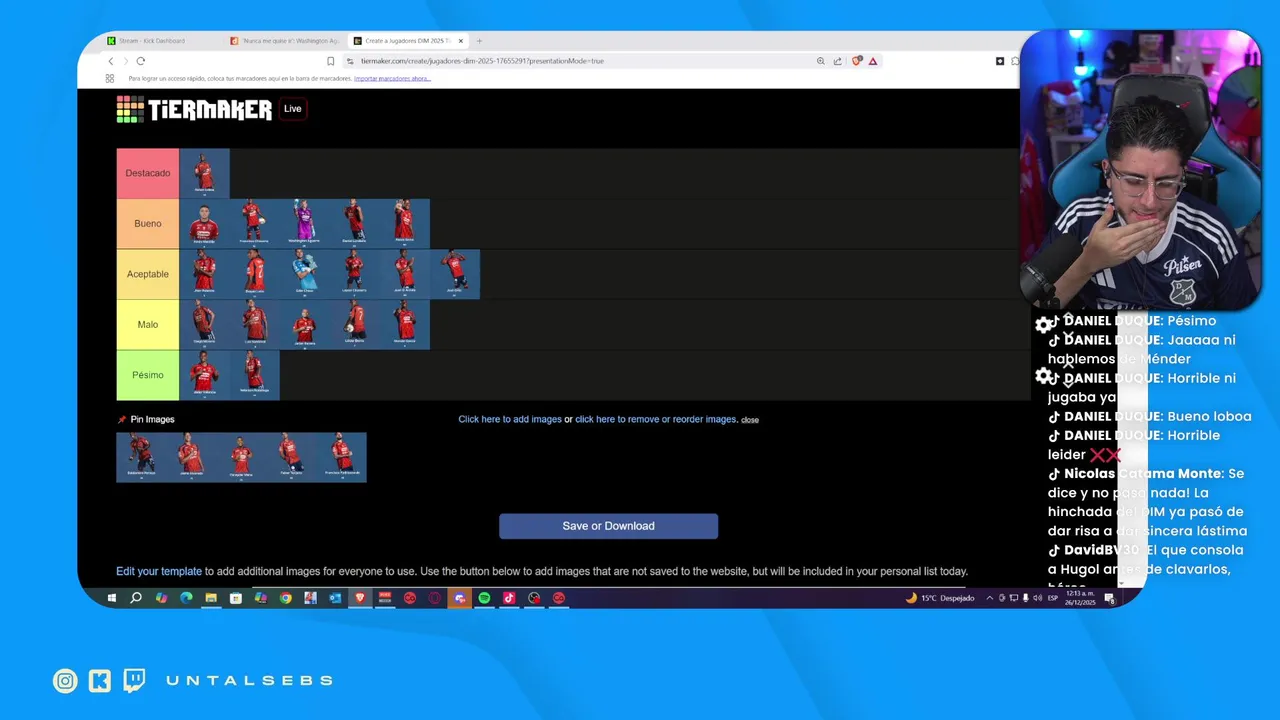
Task: Pick the first player card in Aceptable row
Action: point(204,274)
